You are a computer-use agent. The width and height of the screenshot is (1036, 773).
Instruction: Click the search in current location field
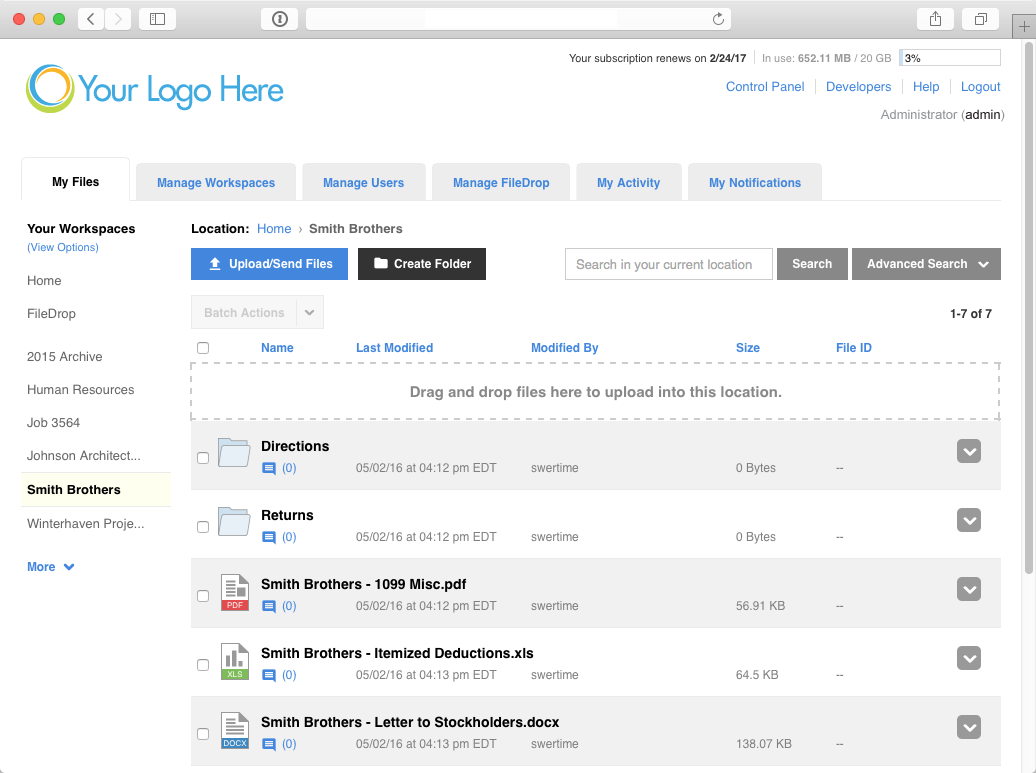(x=668, y=264)
